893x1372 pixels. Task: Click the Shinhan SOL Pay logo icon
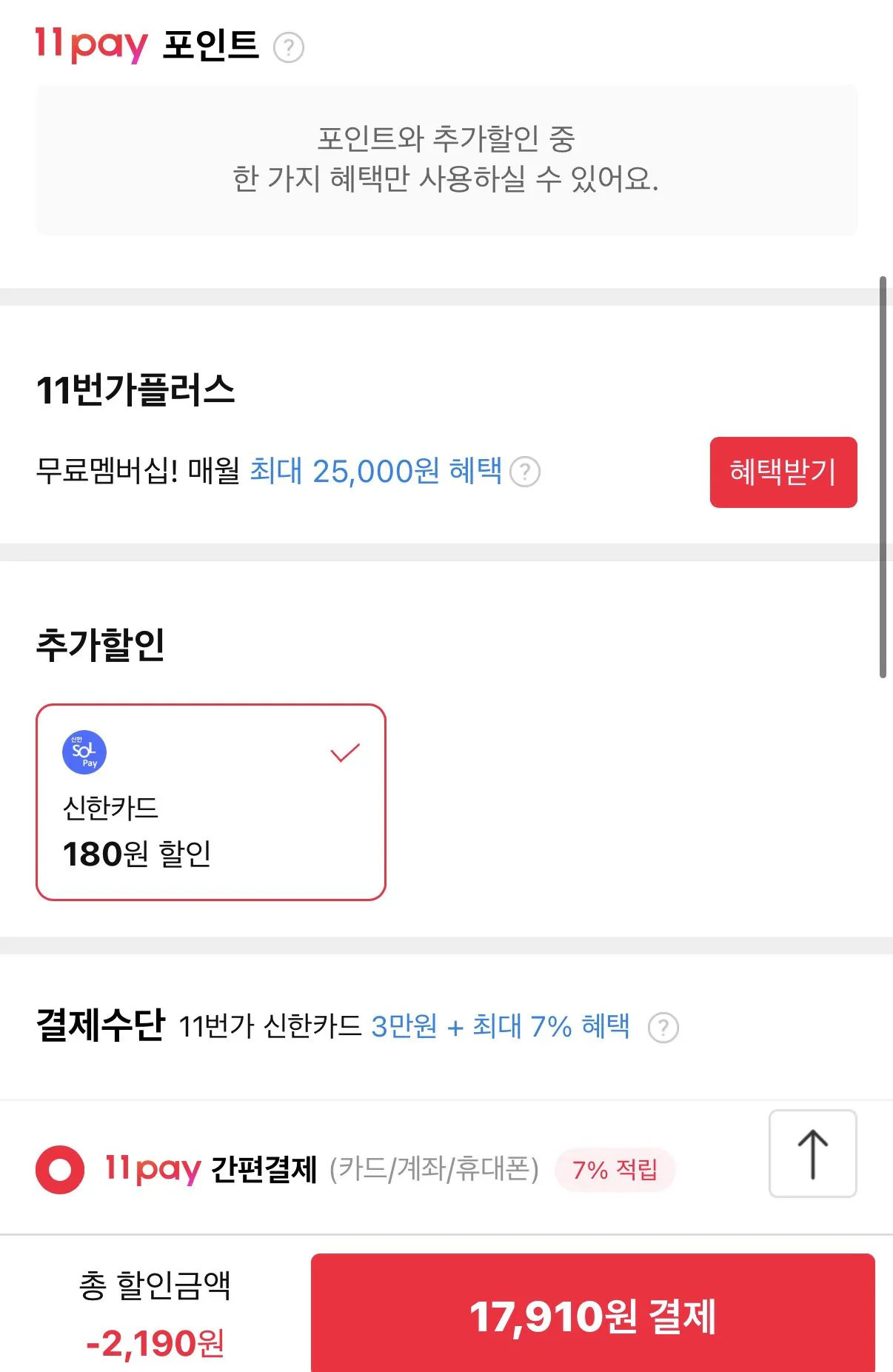[x=84, y=752]
